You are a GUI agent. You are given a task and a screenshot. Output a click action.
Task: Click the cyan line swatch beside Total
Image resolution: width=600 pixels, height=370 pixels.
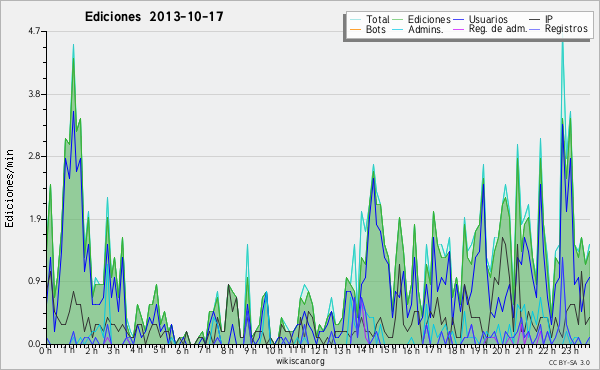click(x=355, y=20)
